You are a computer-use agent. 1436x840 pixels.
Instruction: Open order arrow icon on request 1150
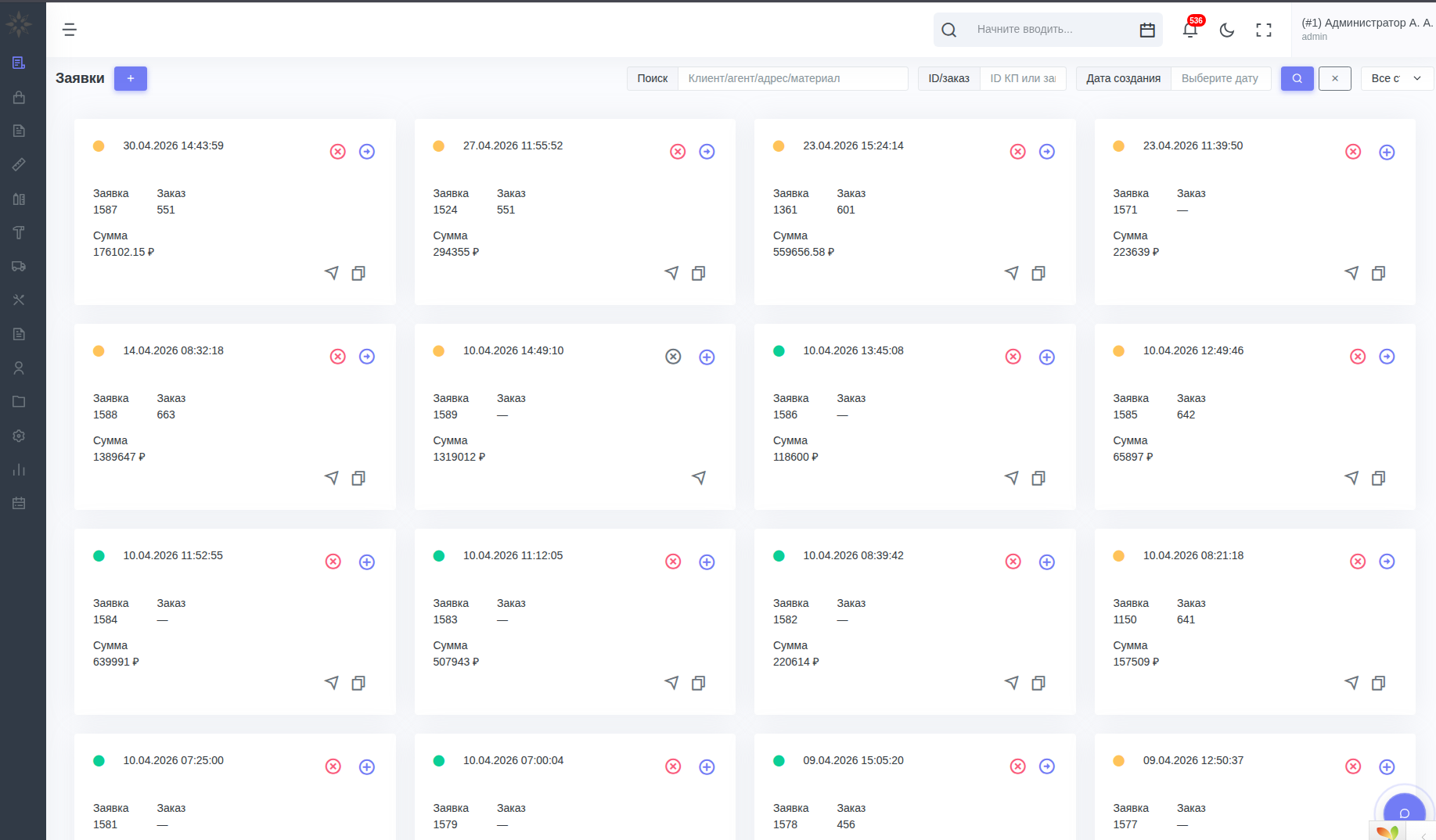click(1387, 562)
